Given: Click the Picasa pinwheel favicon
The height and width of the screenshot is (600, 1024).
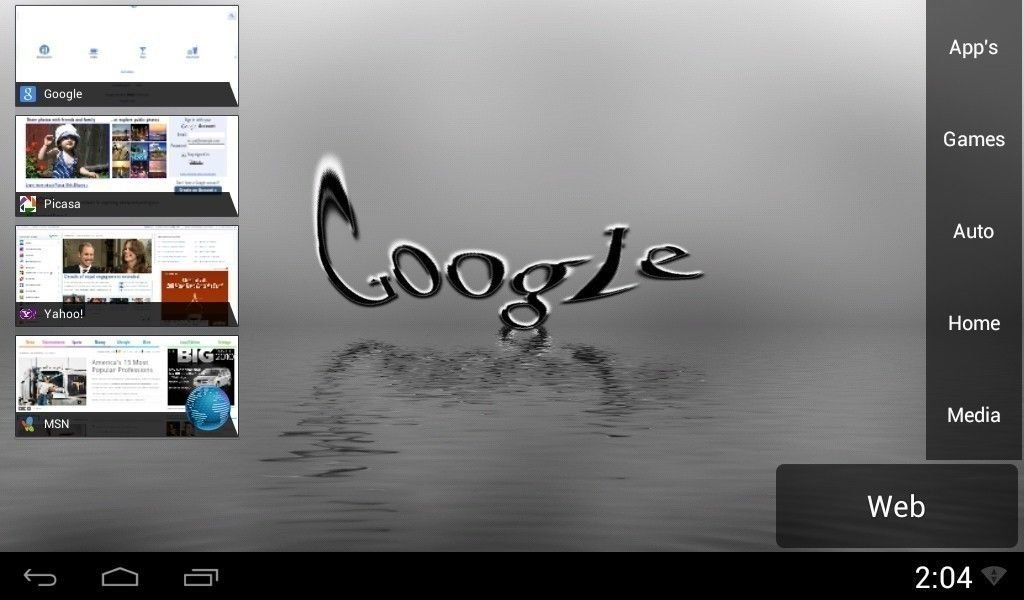Looking at the screenshot, I should click(x=27, y=204).
